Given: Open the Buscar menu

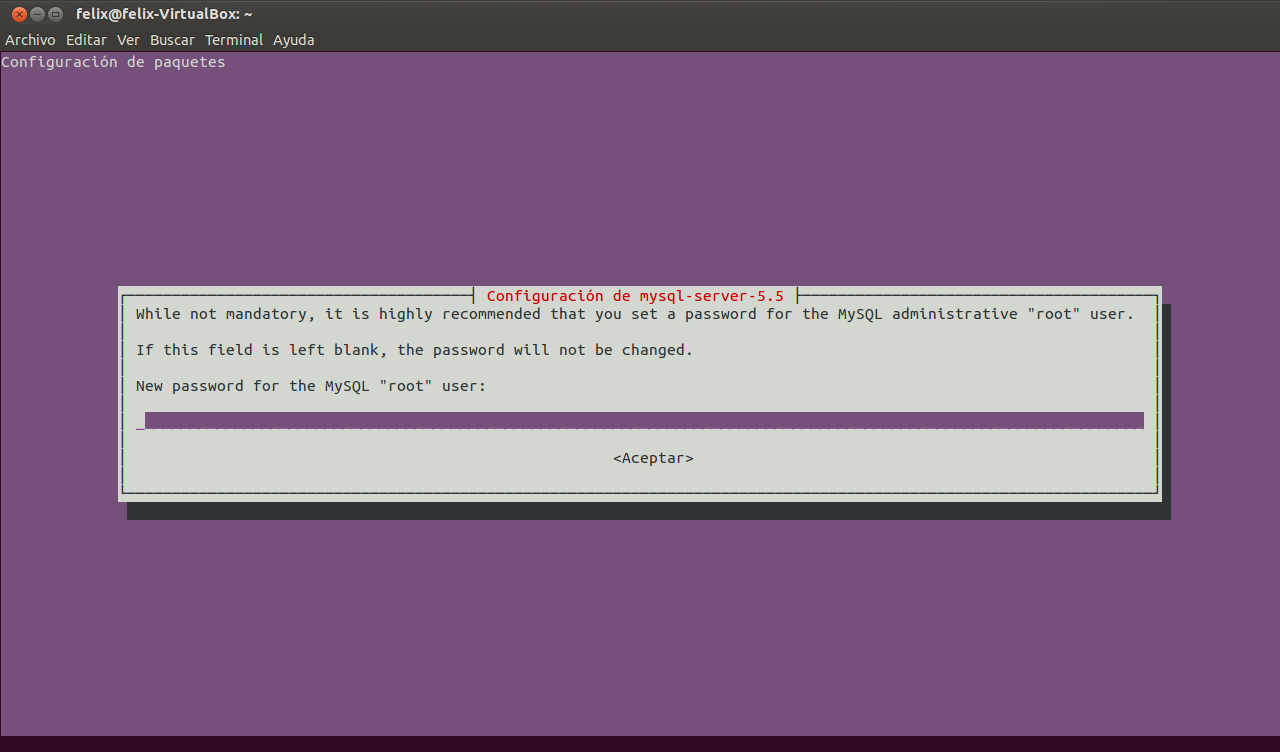Looking at the screenshot, I should pyautogui.click(x=172, y=40).
